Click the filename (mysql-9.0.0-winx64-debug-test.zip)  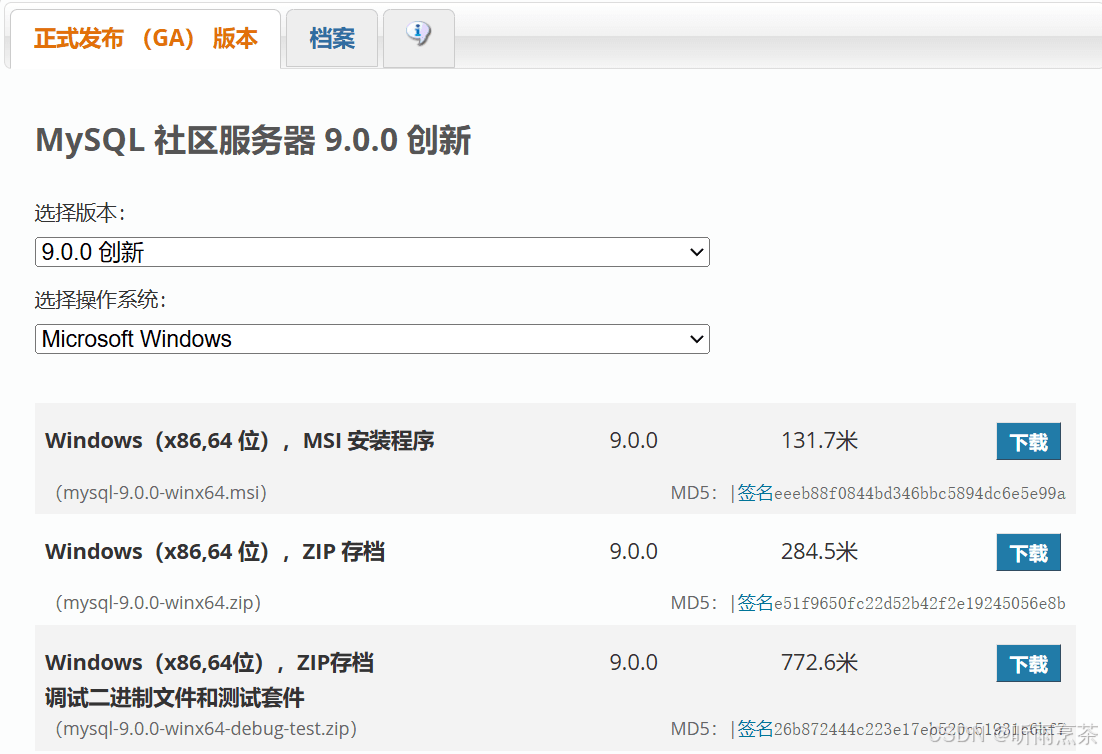coord(206,729)
